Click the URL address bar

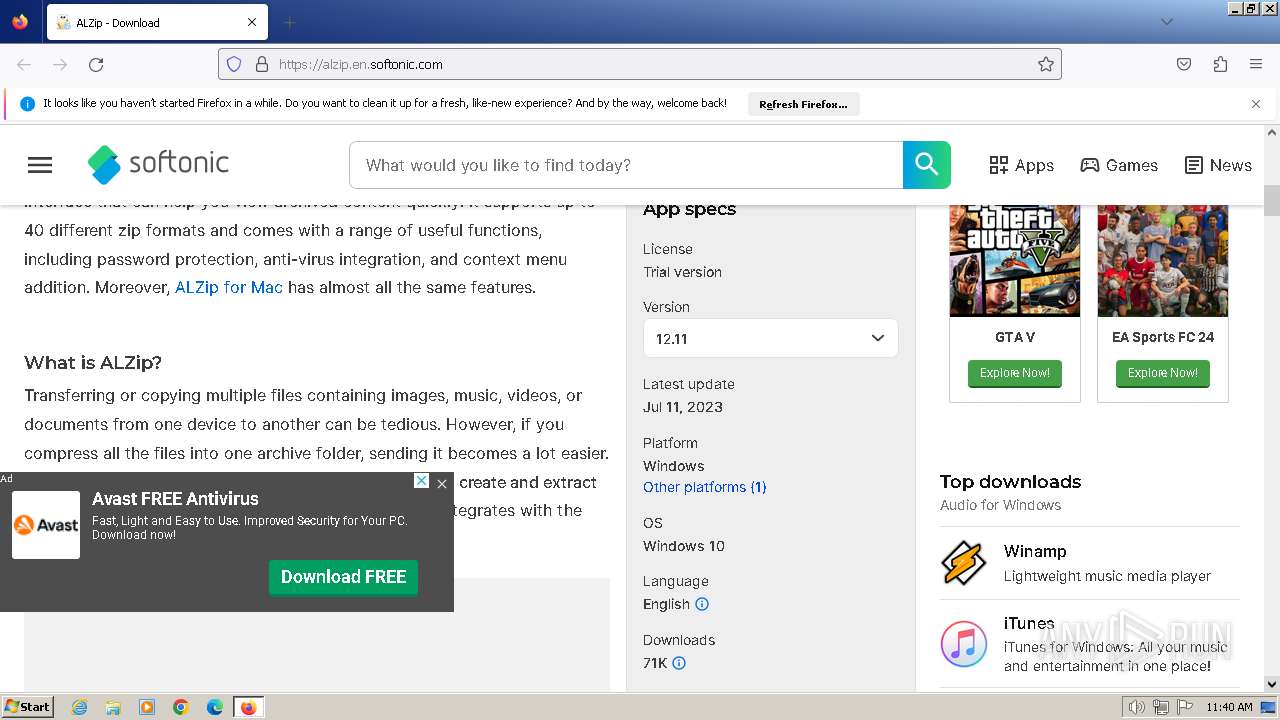[x=640, y=64]
